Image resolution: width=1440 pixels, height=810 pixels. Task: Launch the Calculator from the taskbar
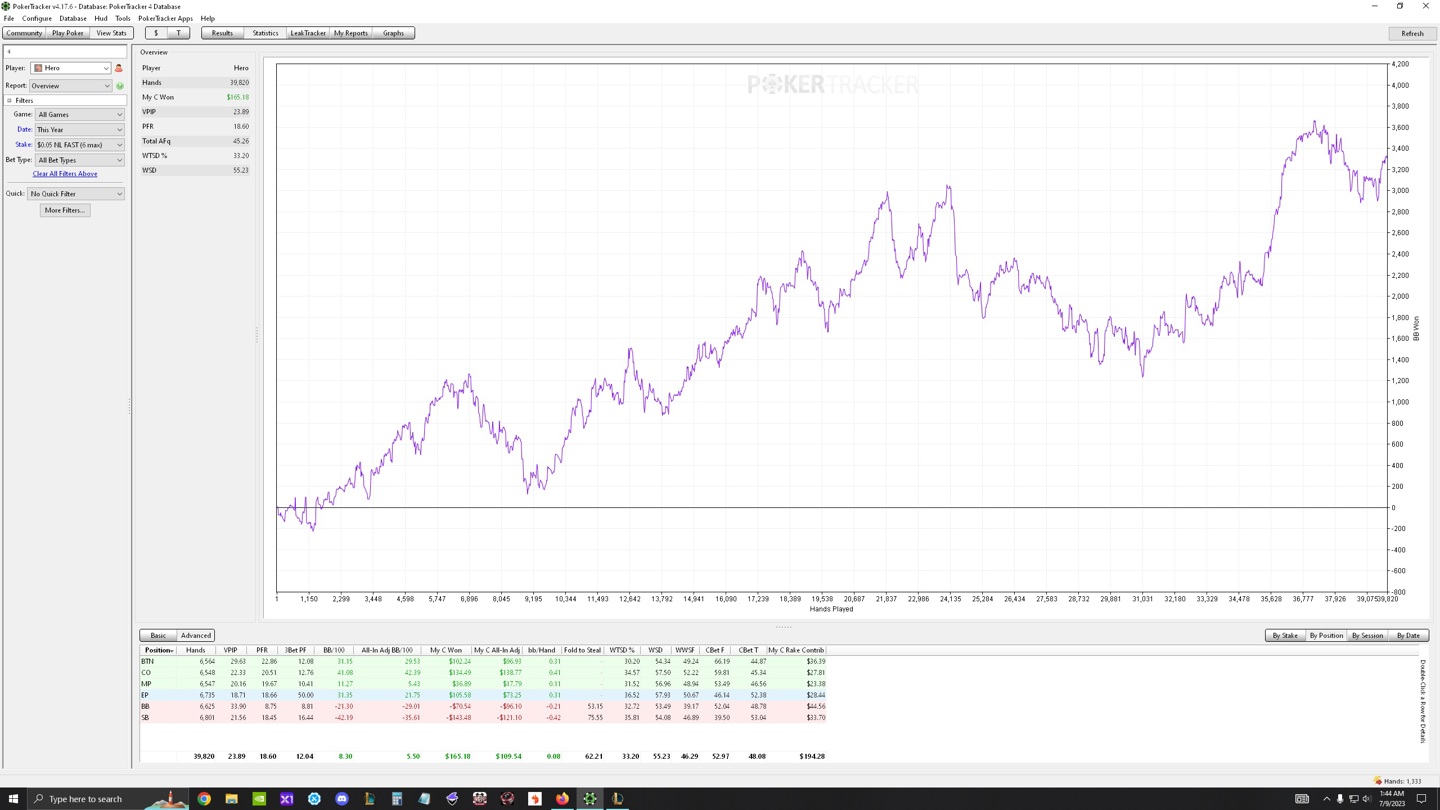[397, 799]
